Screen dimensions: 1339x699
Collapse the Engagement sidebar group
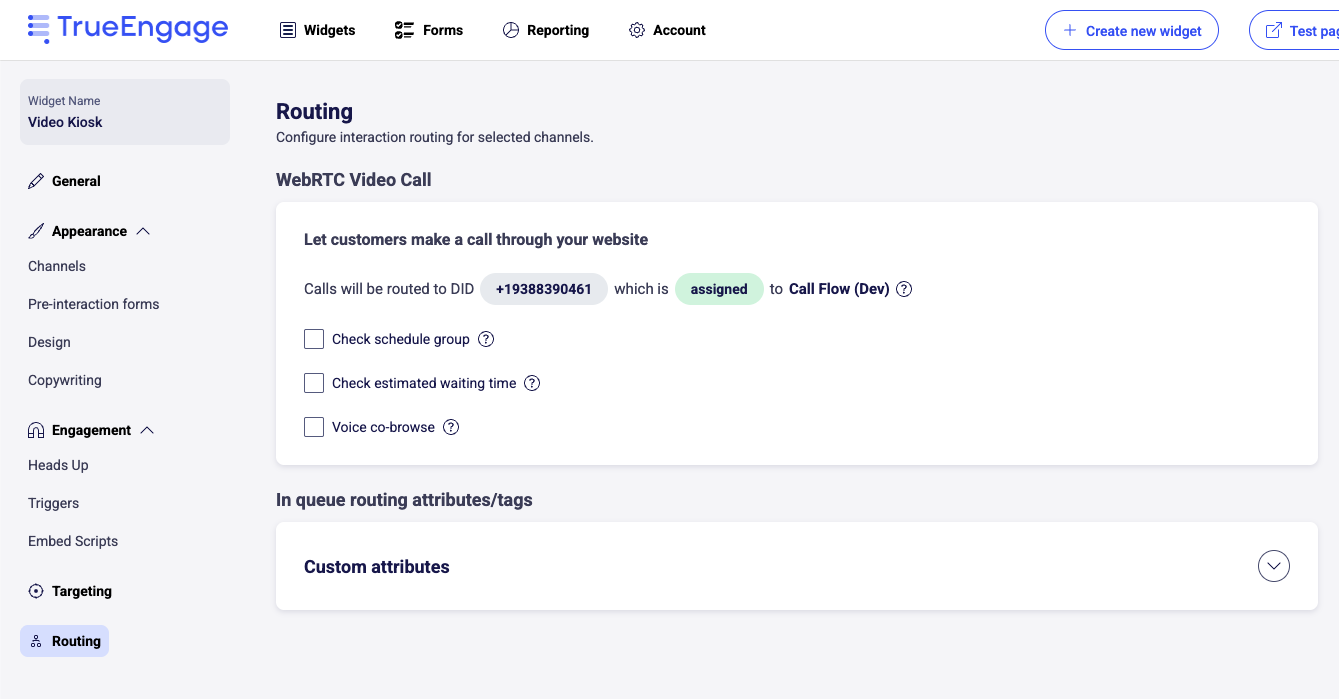coord(147,430)
